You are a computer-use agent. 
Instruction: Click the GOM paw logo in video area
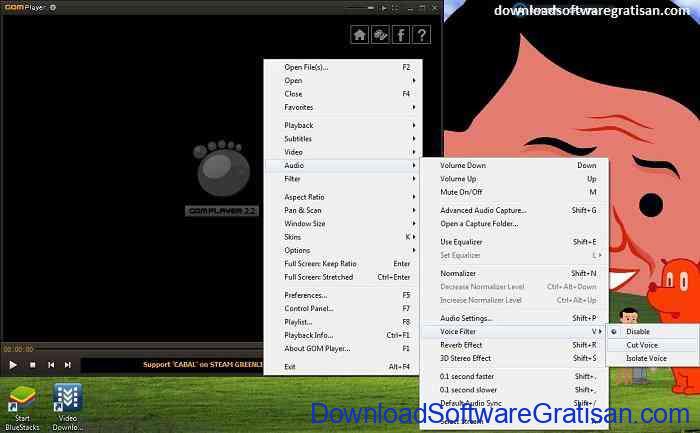coord(221,169)
